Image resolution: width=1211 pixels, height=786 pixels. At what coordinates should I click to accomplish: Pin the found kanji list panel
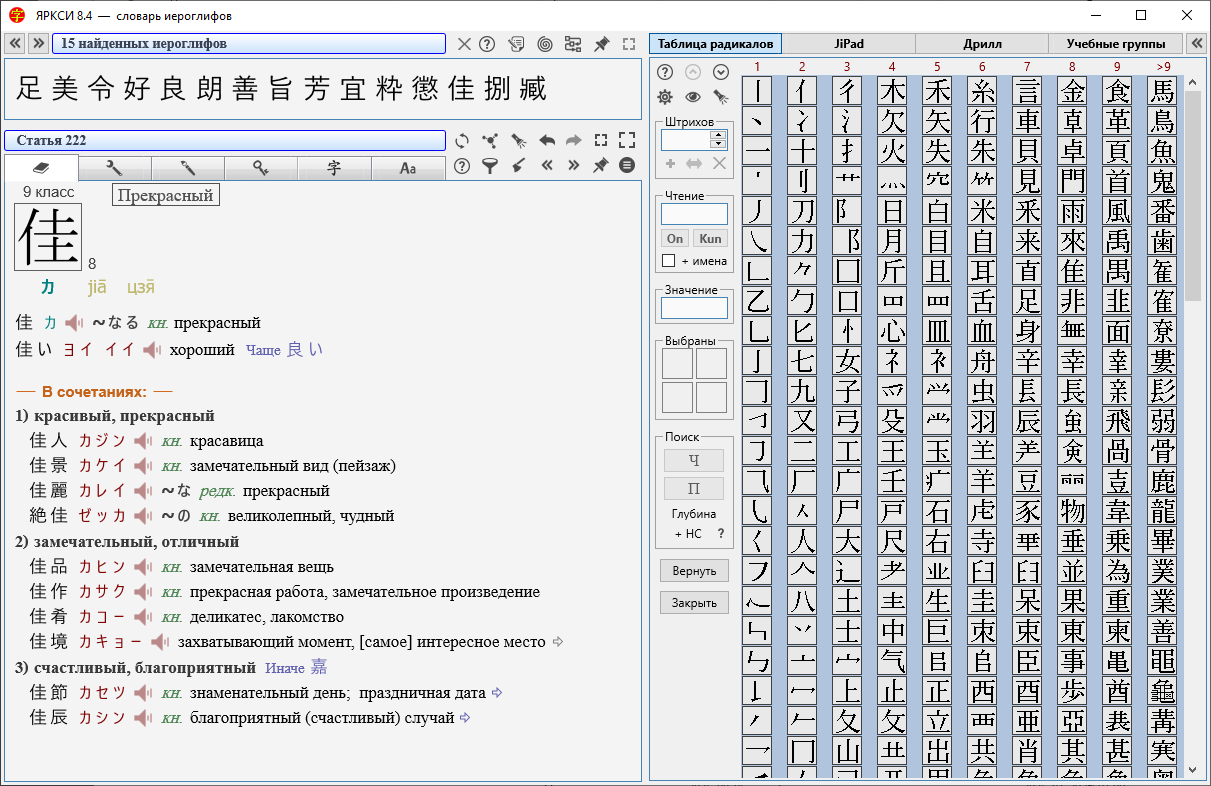(601, 44)
